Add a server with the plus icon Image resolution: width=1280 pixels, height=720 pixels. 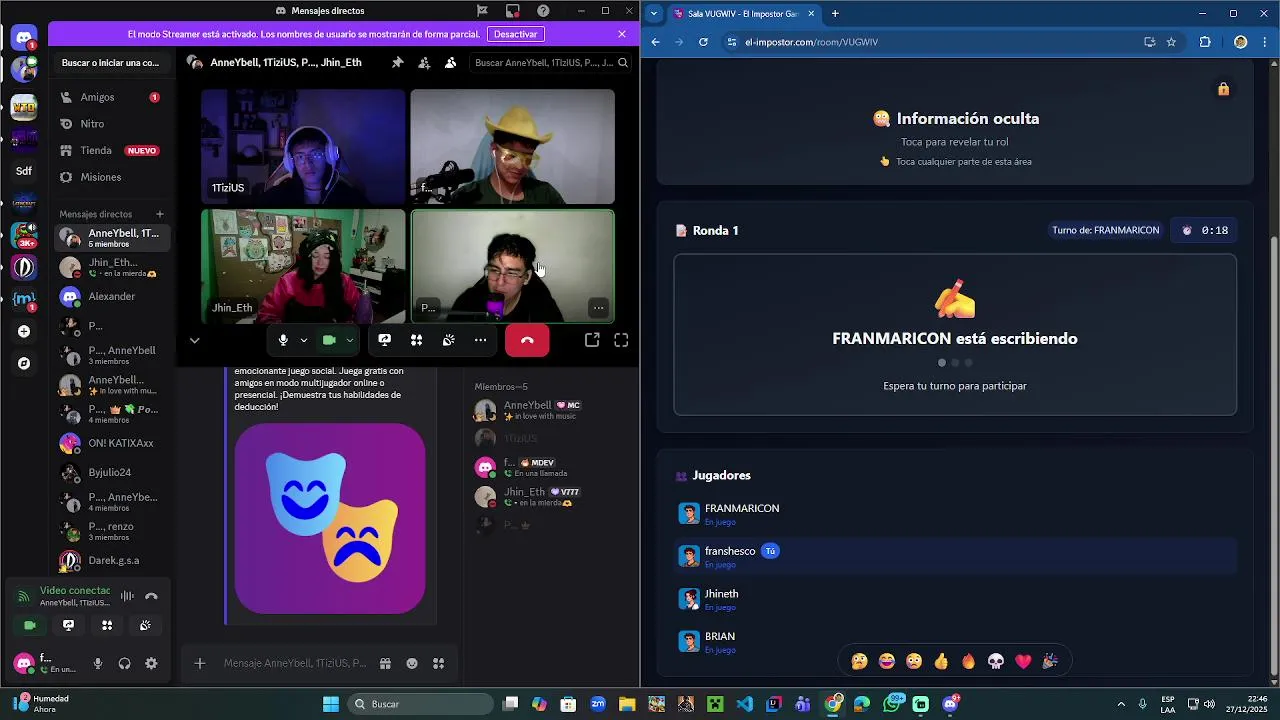(x=24, y=331)
